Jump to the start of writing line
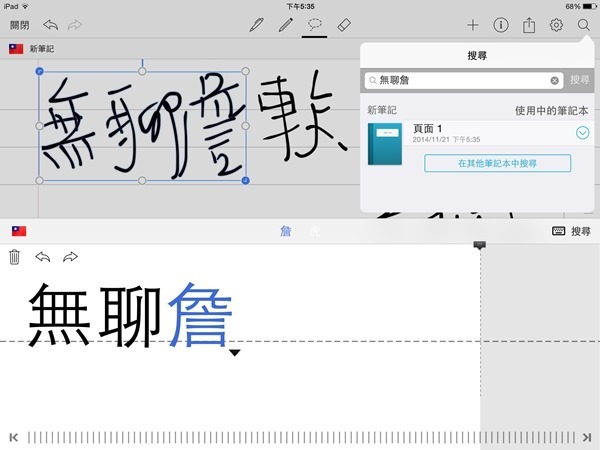This screenshot has height=450, width=600. (13, 437)
